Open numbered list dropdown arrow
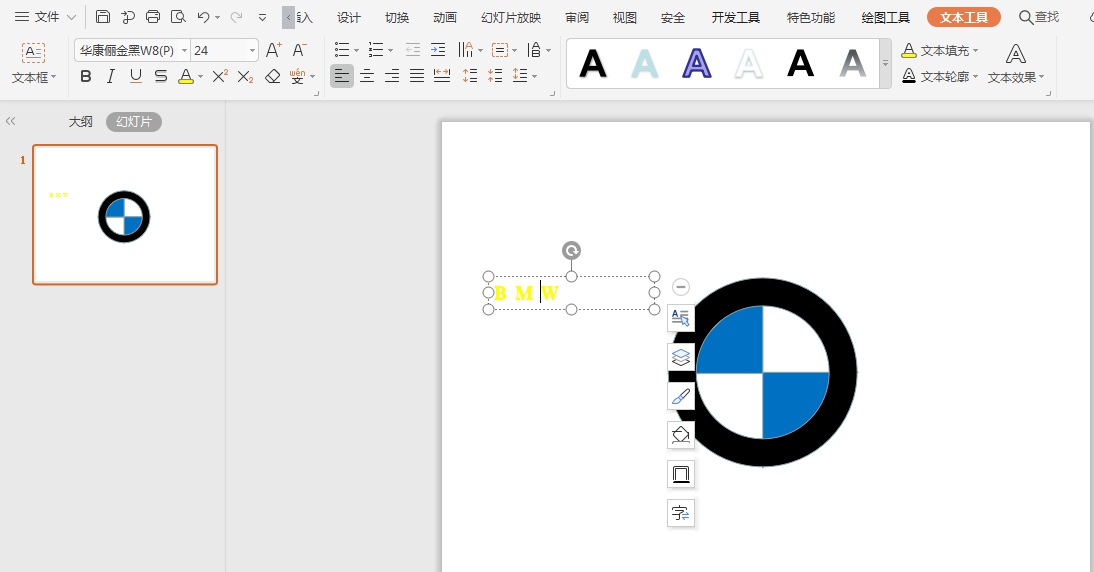This screenshot has width=1094, height=572. (391, 50)
